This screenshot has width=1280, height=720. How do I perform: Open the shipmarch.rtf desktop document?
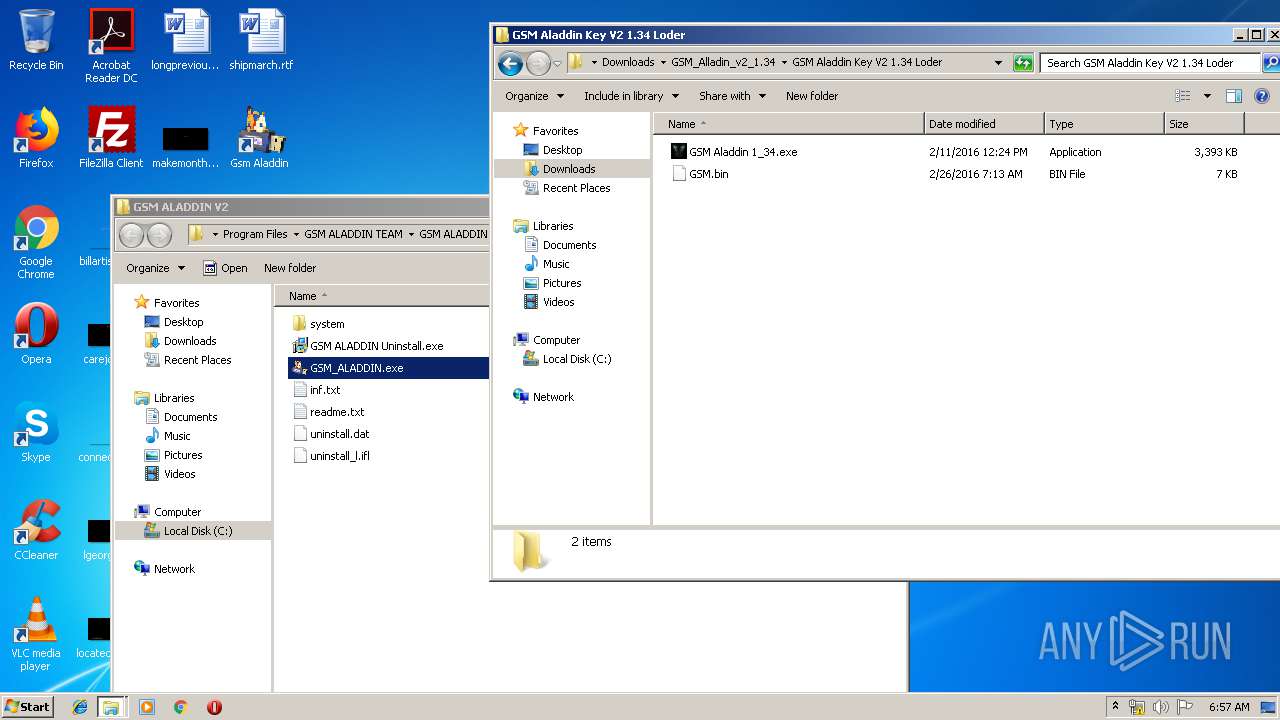tap(261, 41)
